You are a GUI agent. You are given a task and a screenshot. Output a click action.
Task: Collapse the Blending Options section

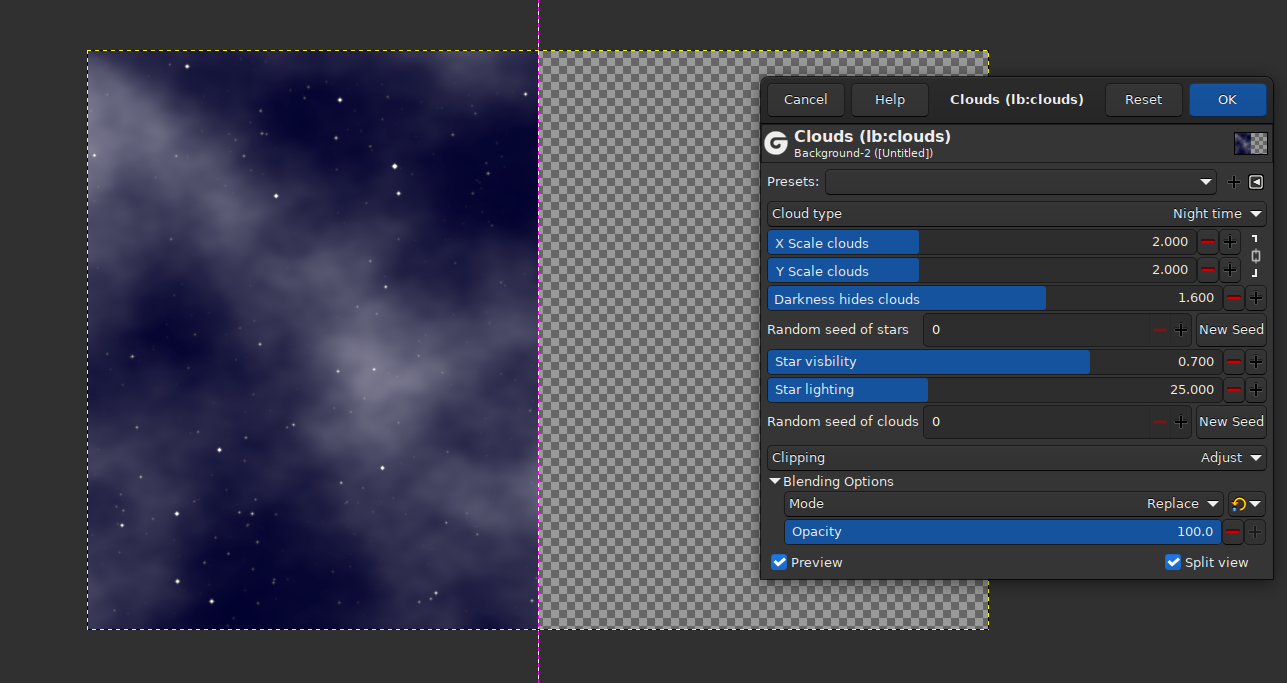pos(775,481)
